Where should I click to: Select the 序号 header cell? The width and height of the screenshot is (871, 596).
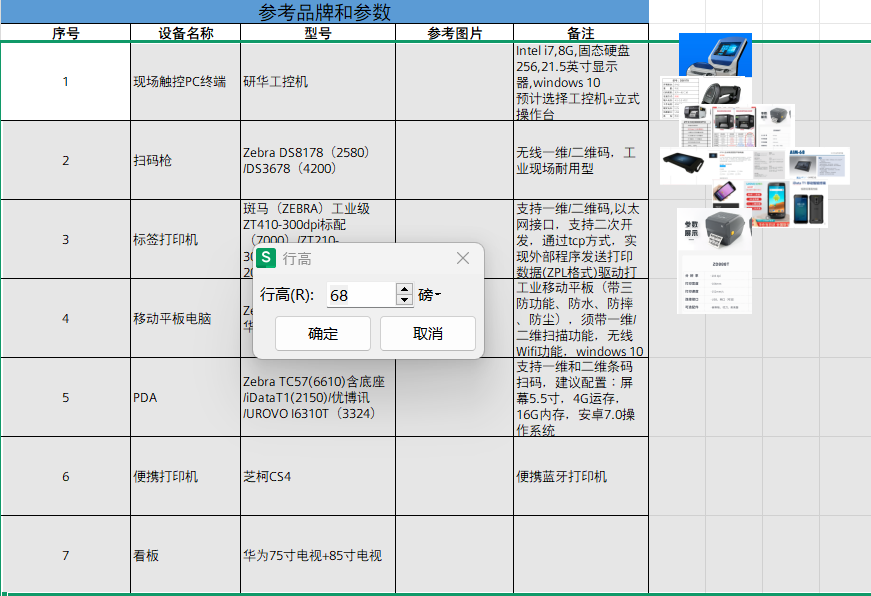coord(66,33)
